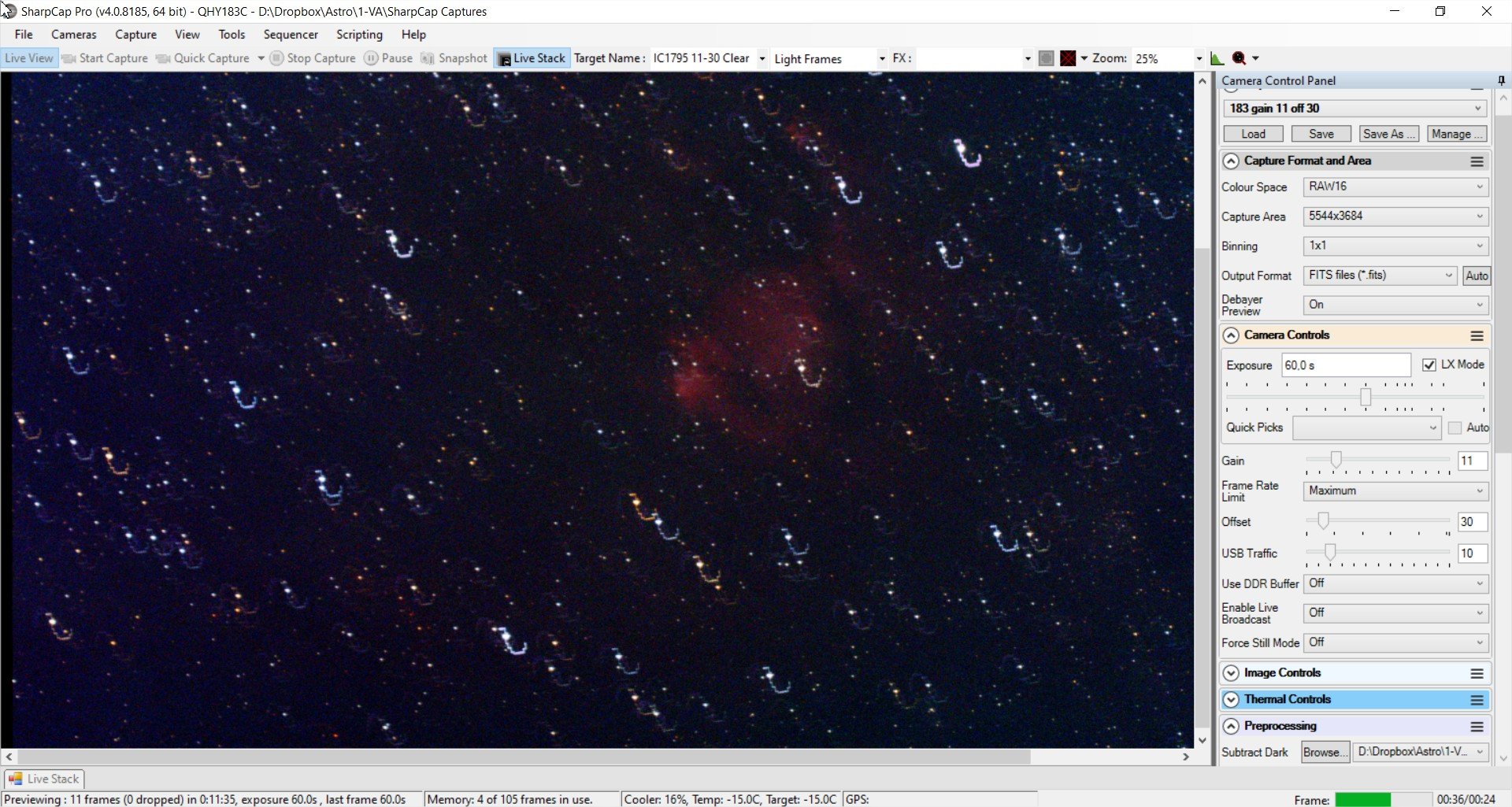Click Browse... for Subtract Dark
1512x807 pixels.
point(1325,752)
